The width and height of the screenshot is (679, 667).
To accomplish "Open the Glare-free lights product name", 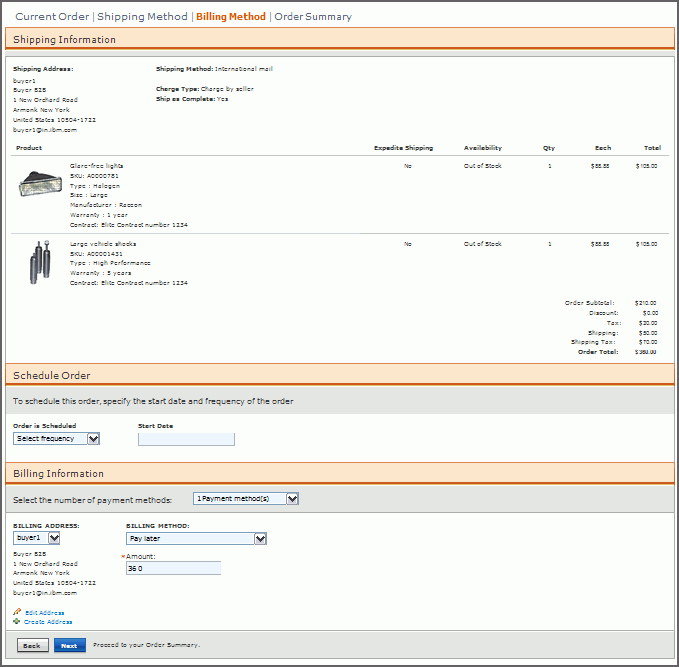I will (x=96, y=165).
